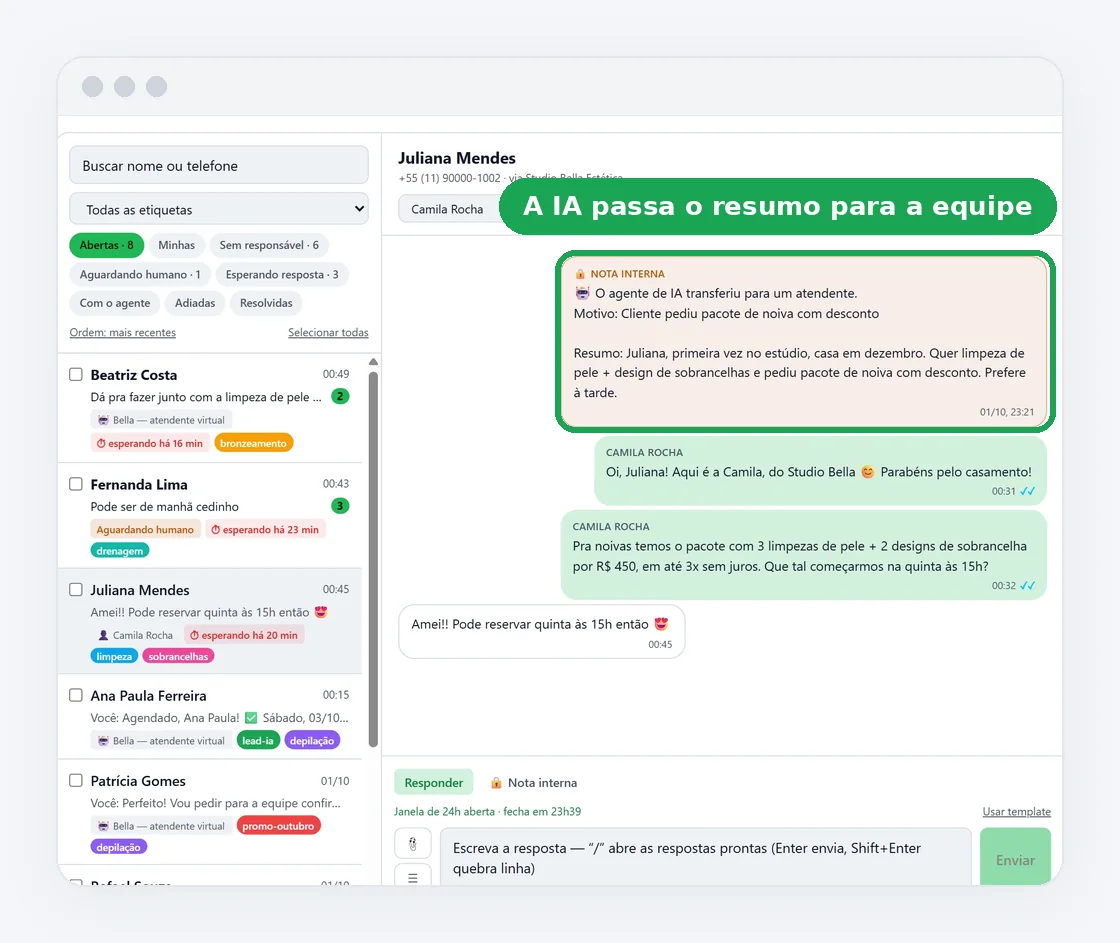Open the Camila Rocha assignee selector
1120x943 pixels.
click(449, 209)
